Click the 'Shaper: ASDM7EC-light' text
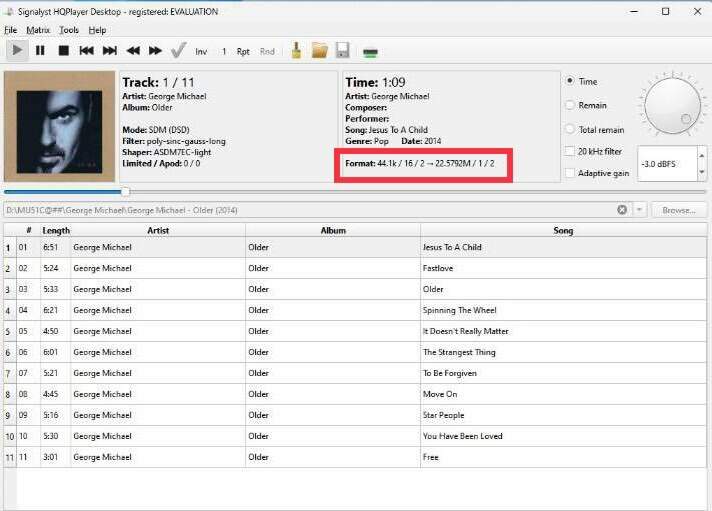The image size is (712, 511). 166,152
